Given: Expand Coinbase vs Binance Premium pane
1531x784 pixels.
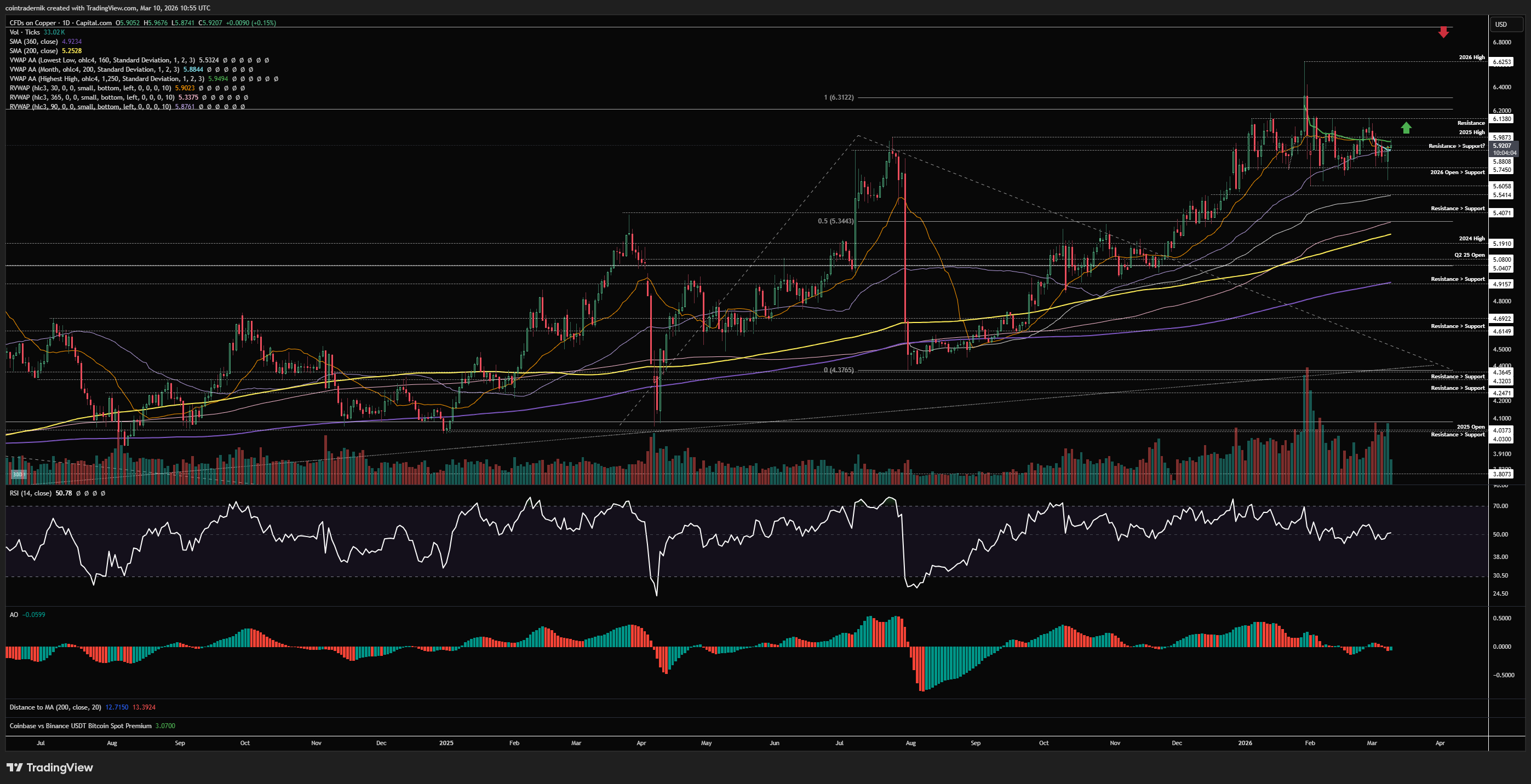Looking at the screenshot, I should click(x=80, y=726).
